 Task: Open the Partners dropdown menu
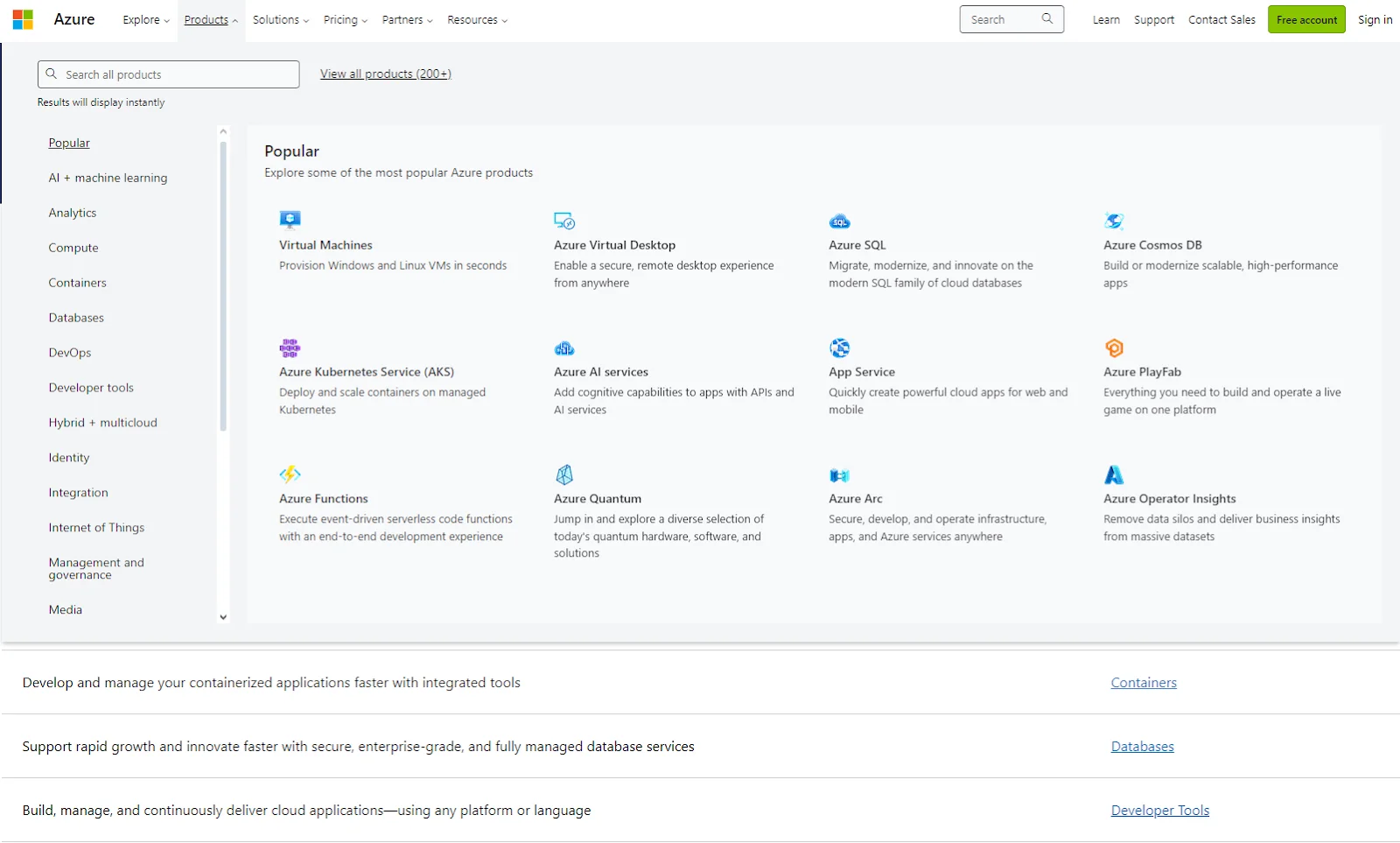click(407, 19)
